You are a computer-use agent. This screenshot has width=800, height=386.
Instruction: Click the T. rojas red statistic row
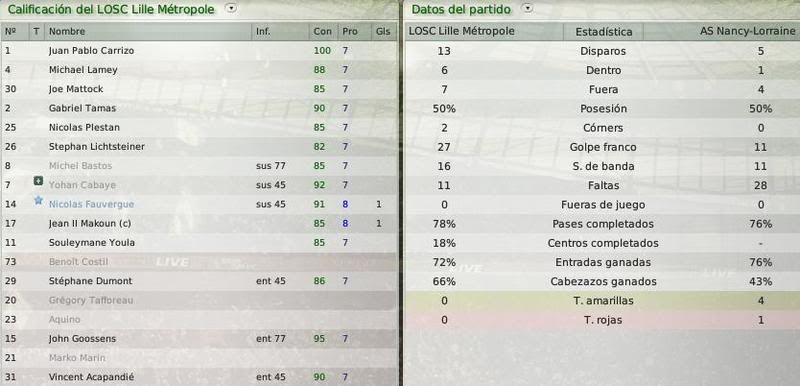pyautogui.click(x=602, y=320)
